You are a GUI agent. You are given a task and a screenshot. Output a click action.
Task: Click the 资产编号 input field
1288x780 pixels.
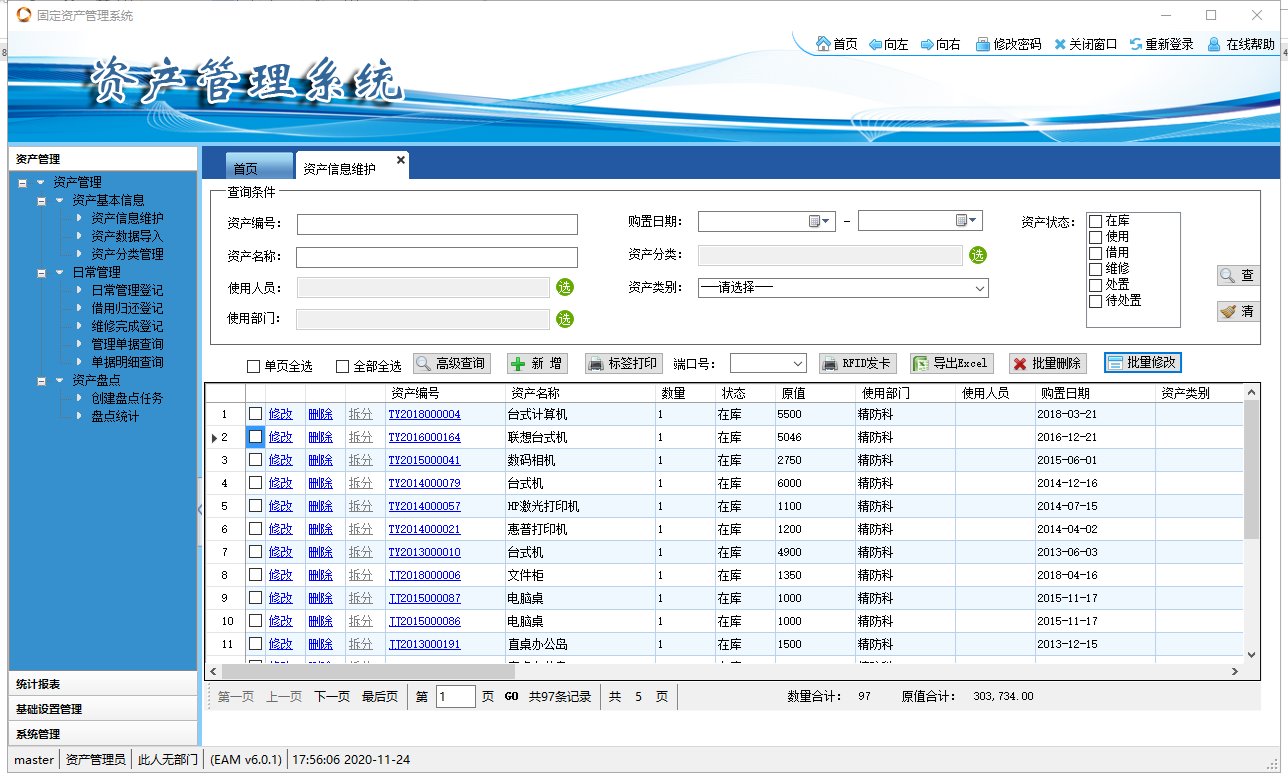click(x=437, y=224)
